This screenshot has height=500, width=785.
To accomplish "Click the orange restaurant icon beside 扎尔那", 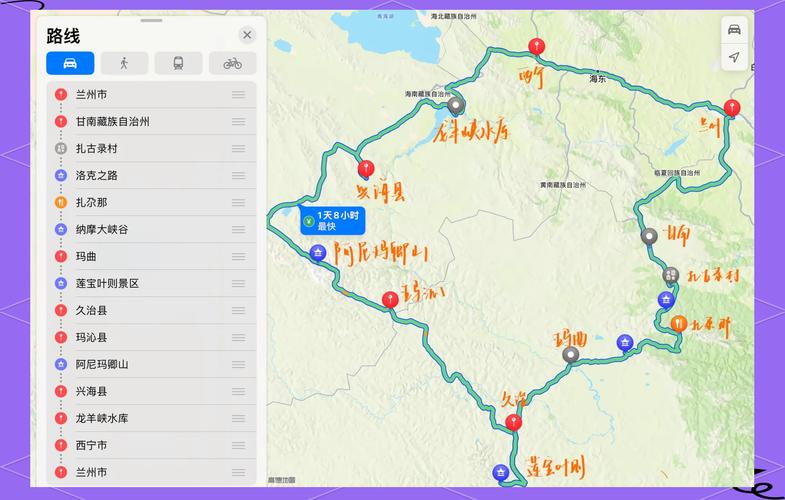I will [61, 202].
